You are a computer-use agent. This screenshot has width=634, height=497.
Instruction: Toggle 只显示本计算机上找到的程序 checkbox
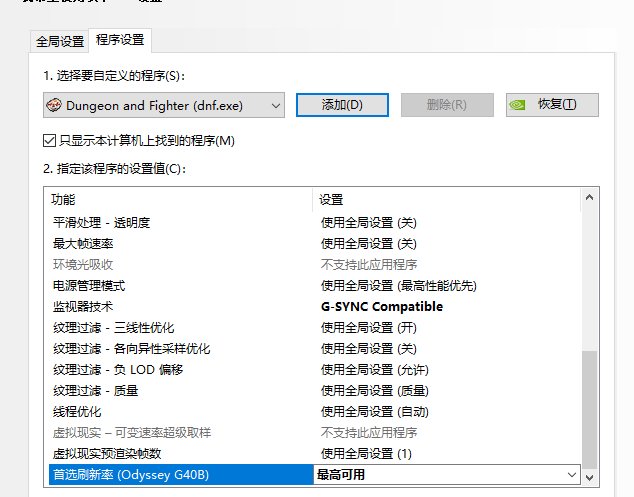pos(49,141)
